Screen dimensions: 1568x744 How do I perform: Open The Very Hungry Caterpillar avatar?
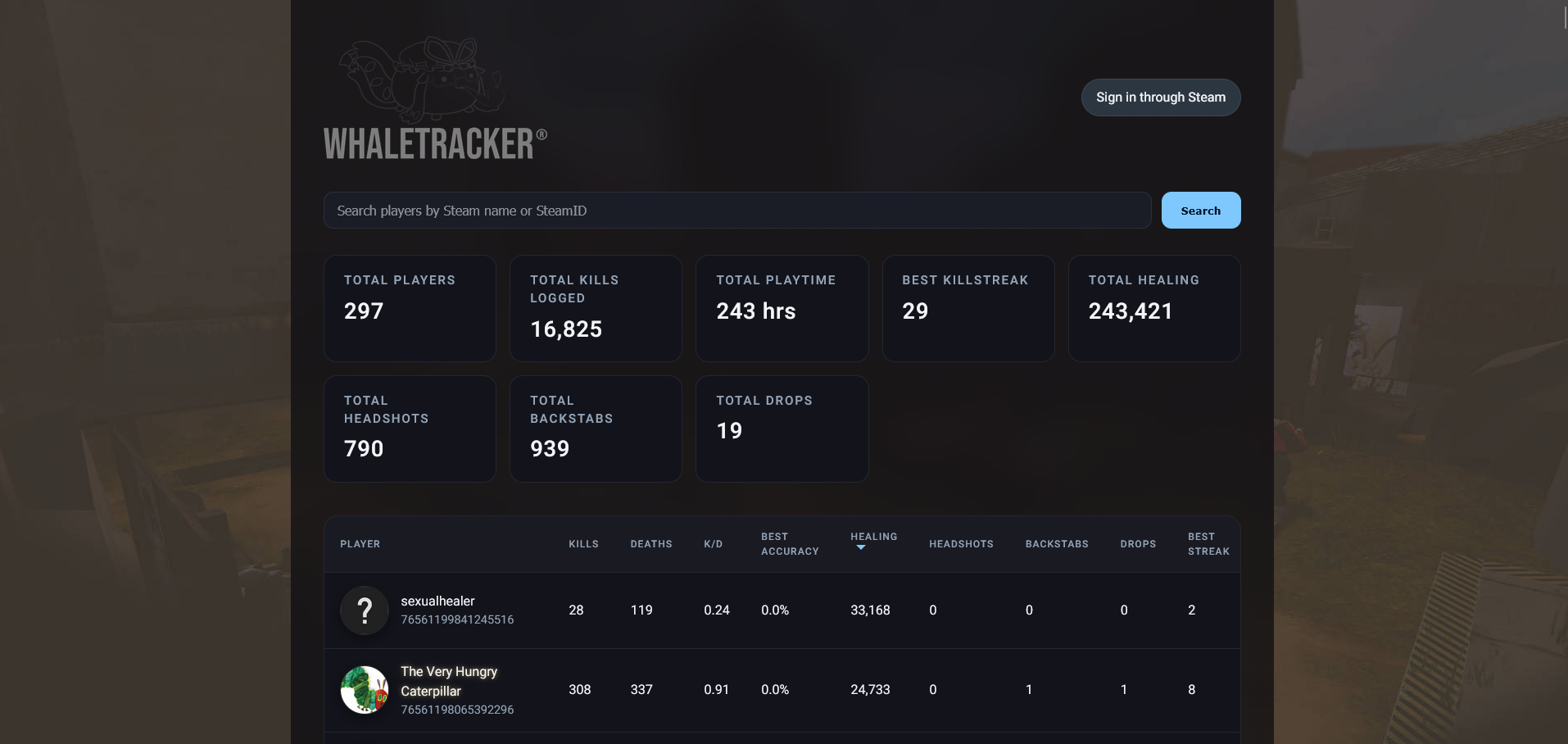[x=365, y=690]
